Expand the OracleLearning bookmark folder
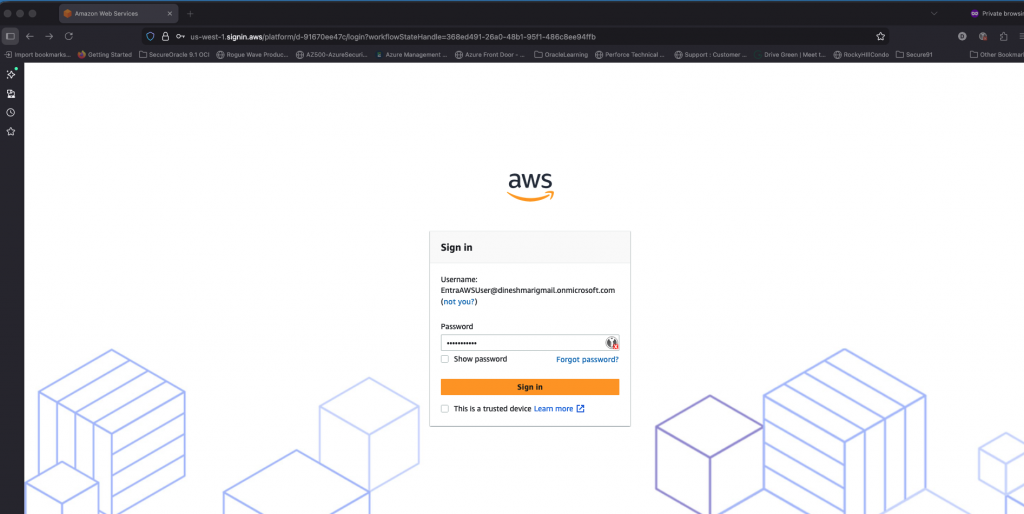 tap(561, 55)
